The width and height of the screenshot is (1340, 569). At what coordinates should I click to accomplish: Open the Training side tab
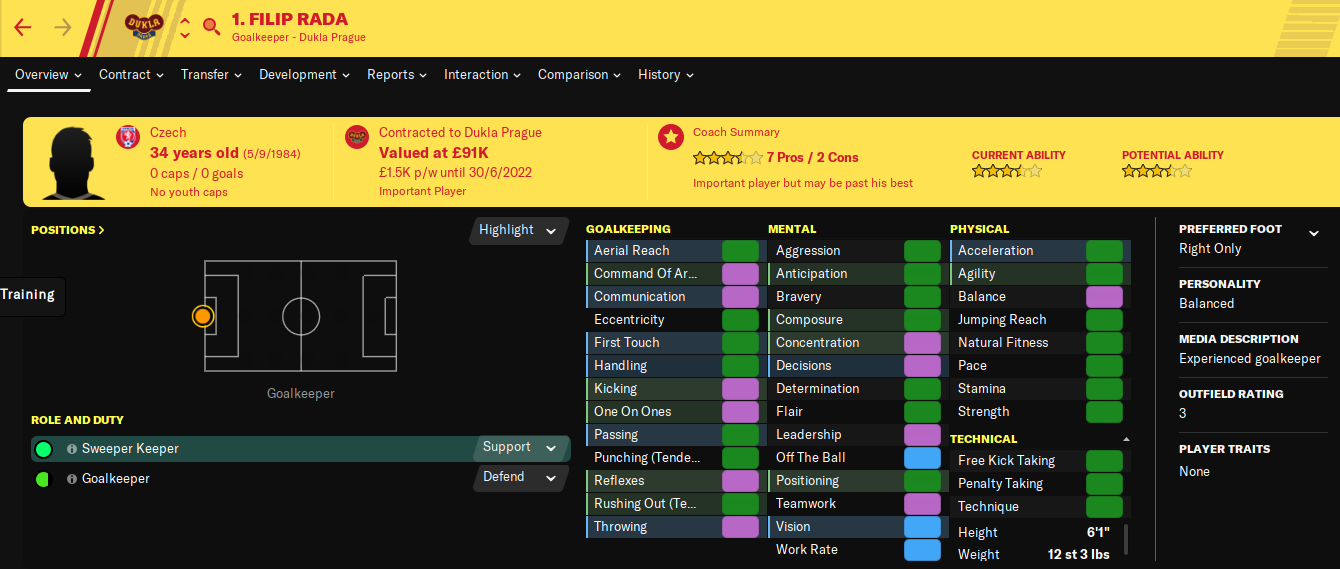31,295
